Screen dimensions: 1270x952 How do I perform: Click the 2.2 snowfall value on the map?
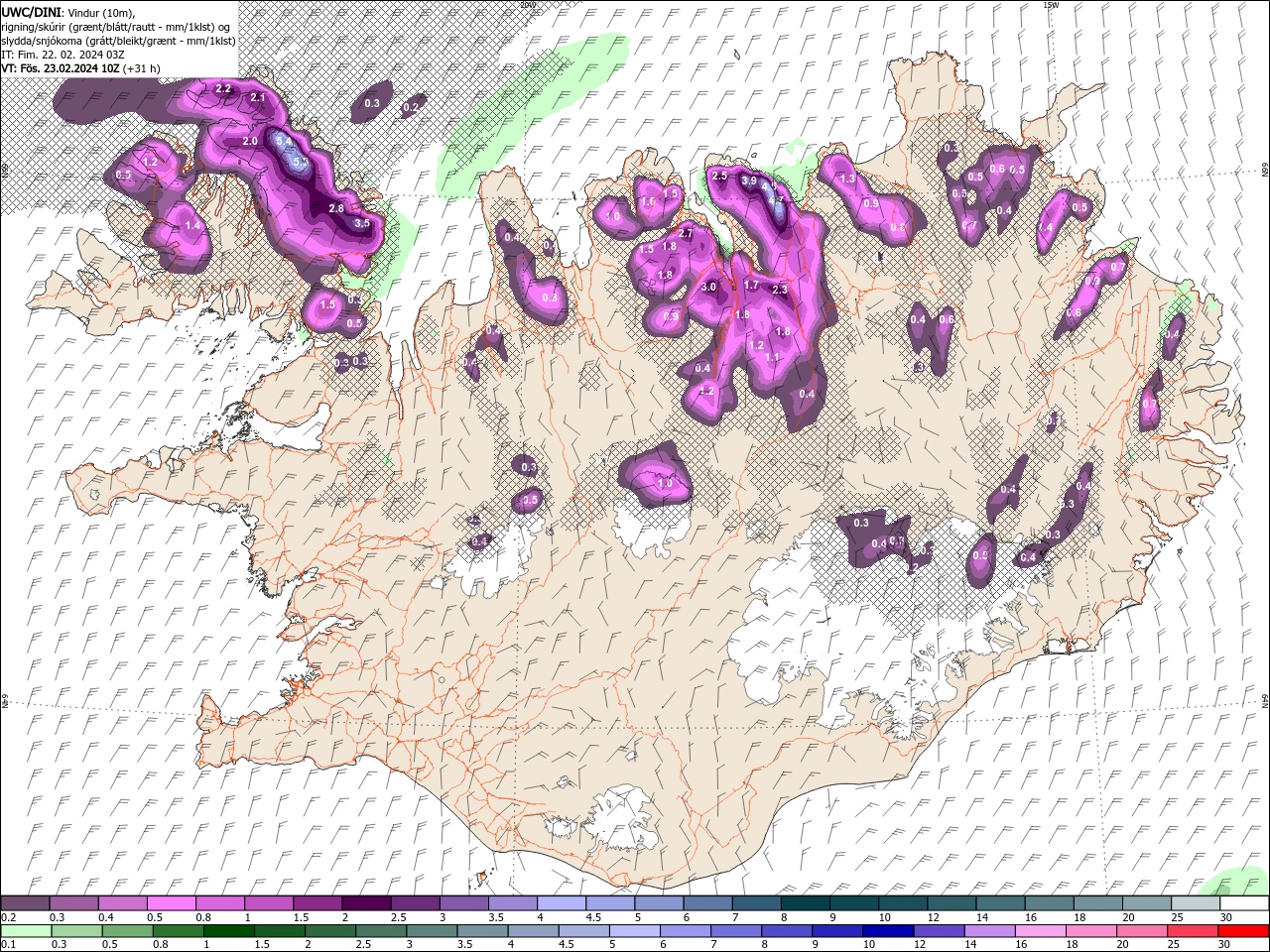[x=223, y=88]
